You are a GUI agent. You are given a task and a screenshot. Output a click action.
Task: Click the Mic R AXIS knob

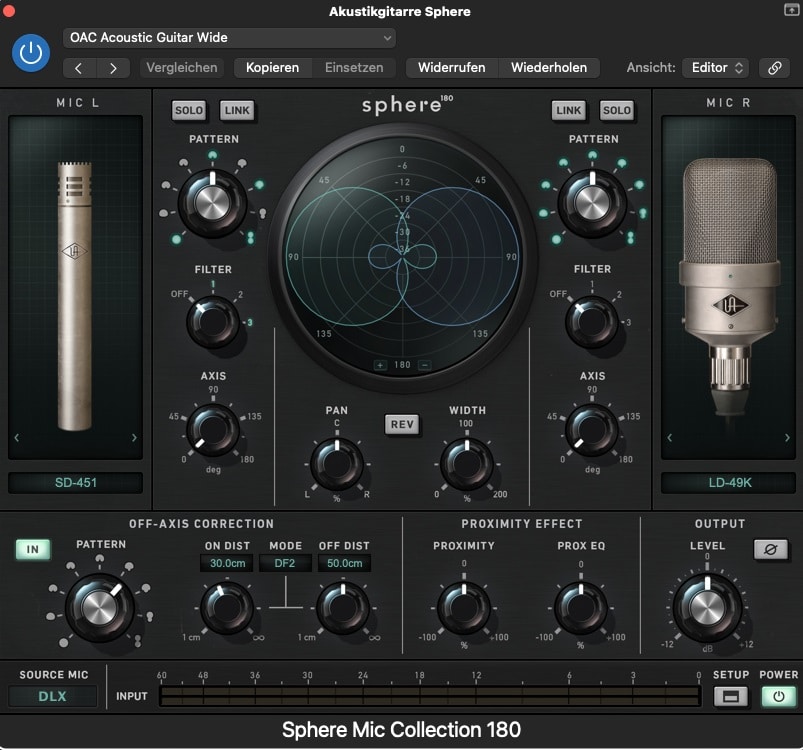point(591,430)
